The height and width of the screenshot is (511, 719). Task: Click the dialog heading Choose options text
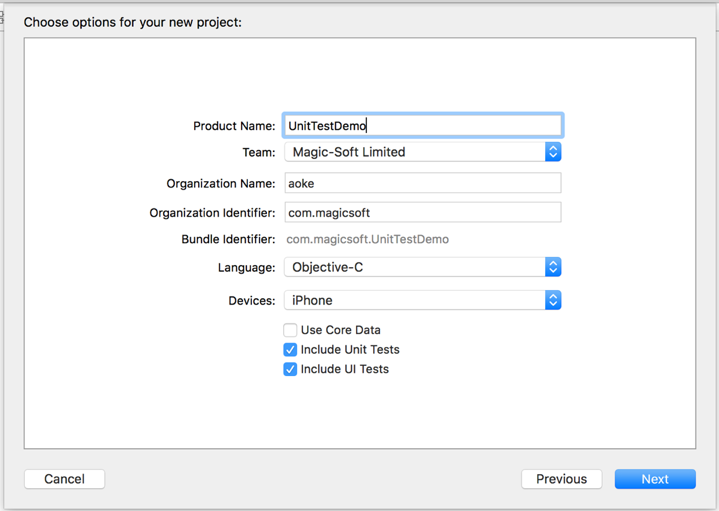click(x=133, y=22)
